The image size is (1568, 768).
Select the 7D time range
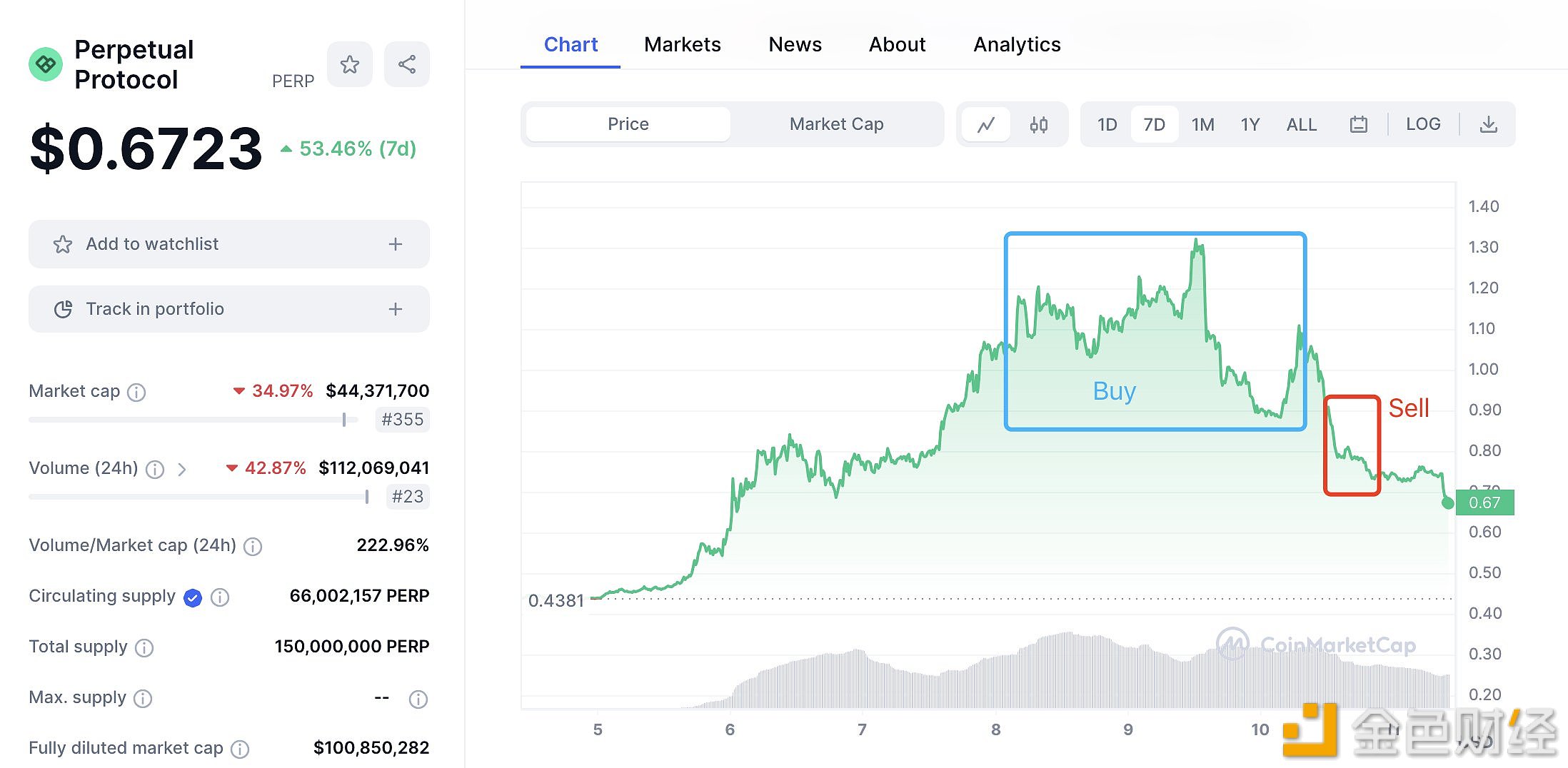pos(1155,124)
